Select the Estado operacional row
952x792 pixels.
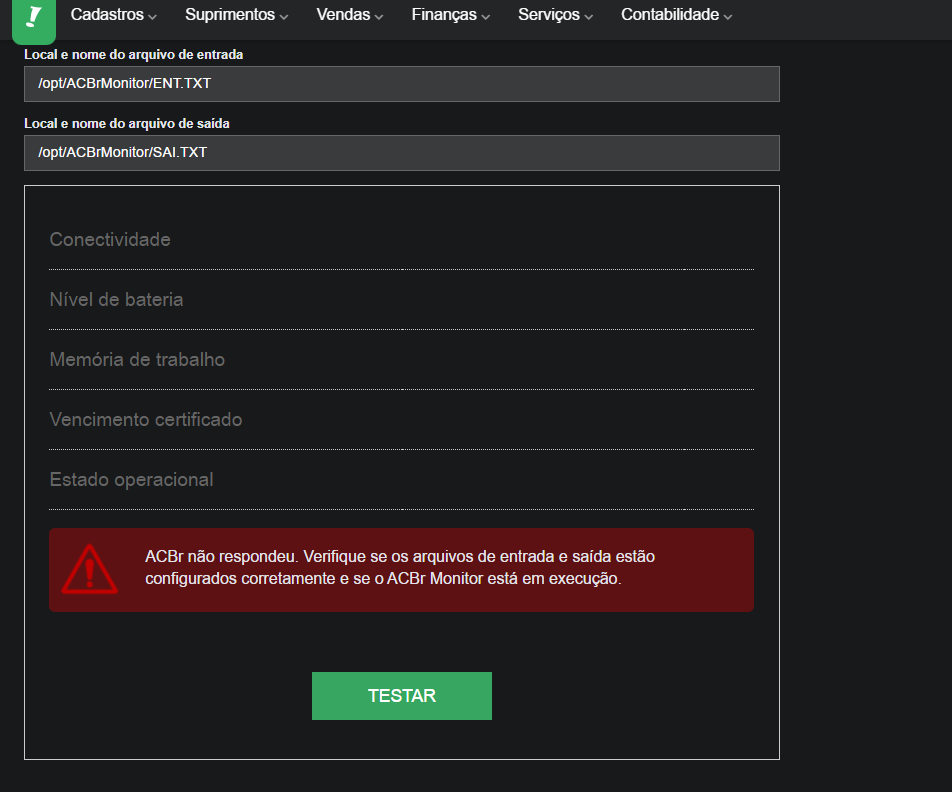(401, 480)
